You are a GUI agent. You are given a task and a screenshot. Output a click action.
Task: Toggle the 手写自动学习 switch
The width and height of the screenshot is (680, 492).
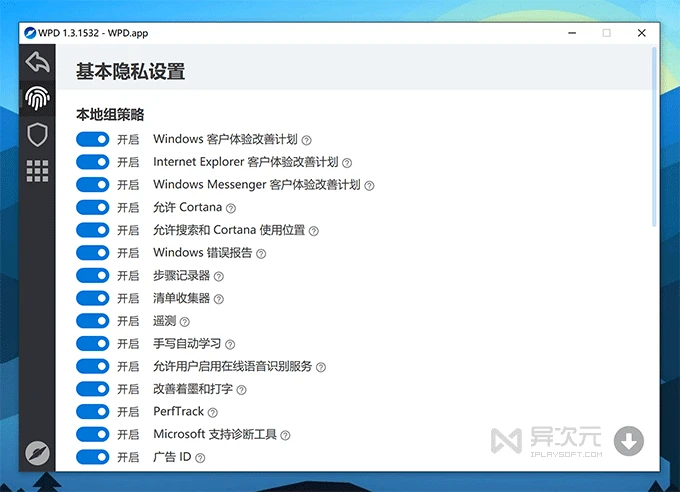point(92,344)
